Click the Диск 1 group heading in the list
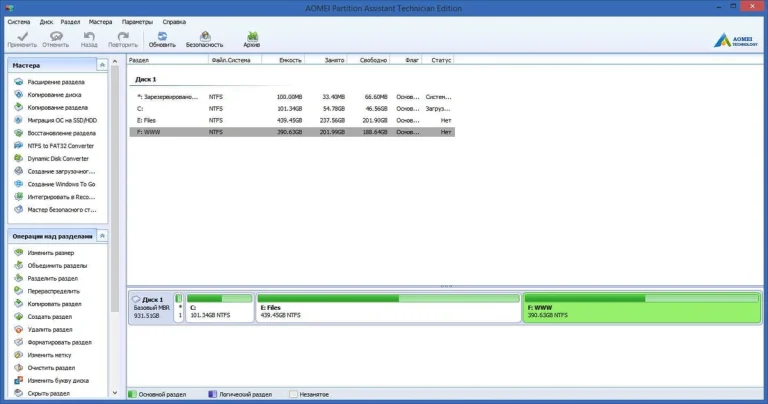Screen dimensions: 768x404 point(145,79)
